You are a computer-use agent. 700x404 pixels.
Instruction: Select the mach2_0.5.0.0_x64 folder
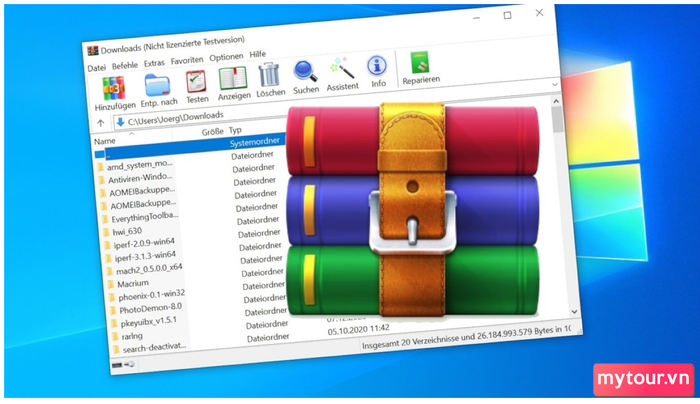point(149,269)
